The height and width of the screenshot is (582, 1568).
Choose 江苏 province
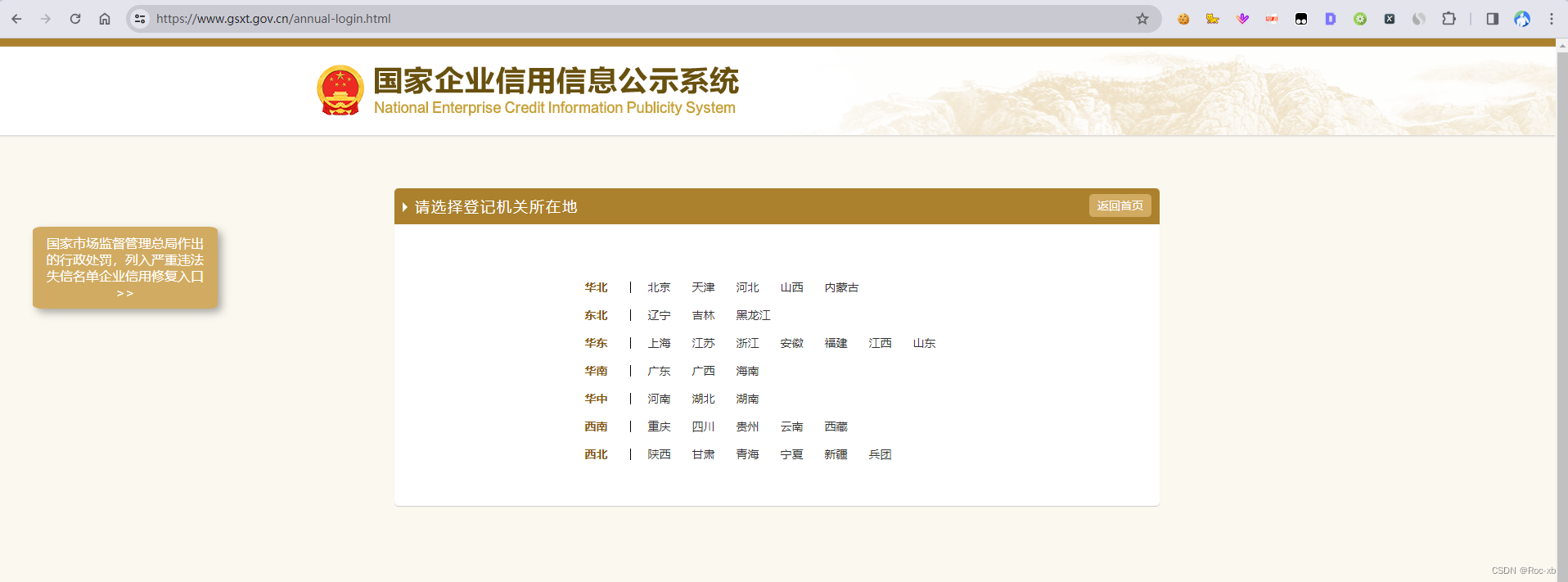coord(703,343)
